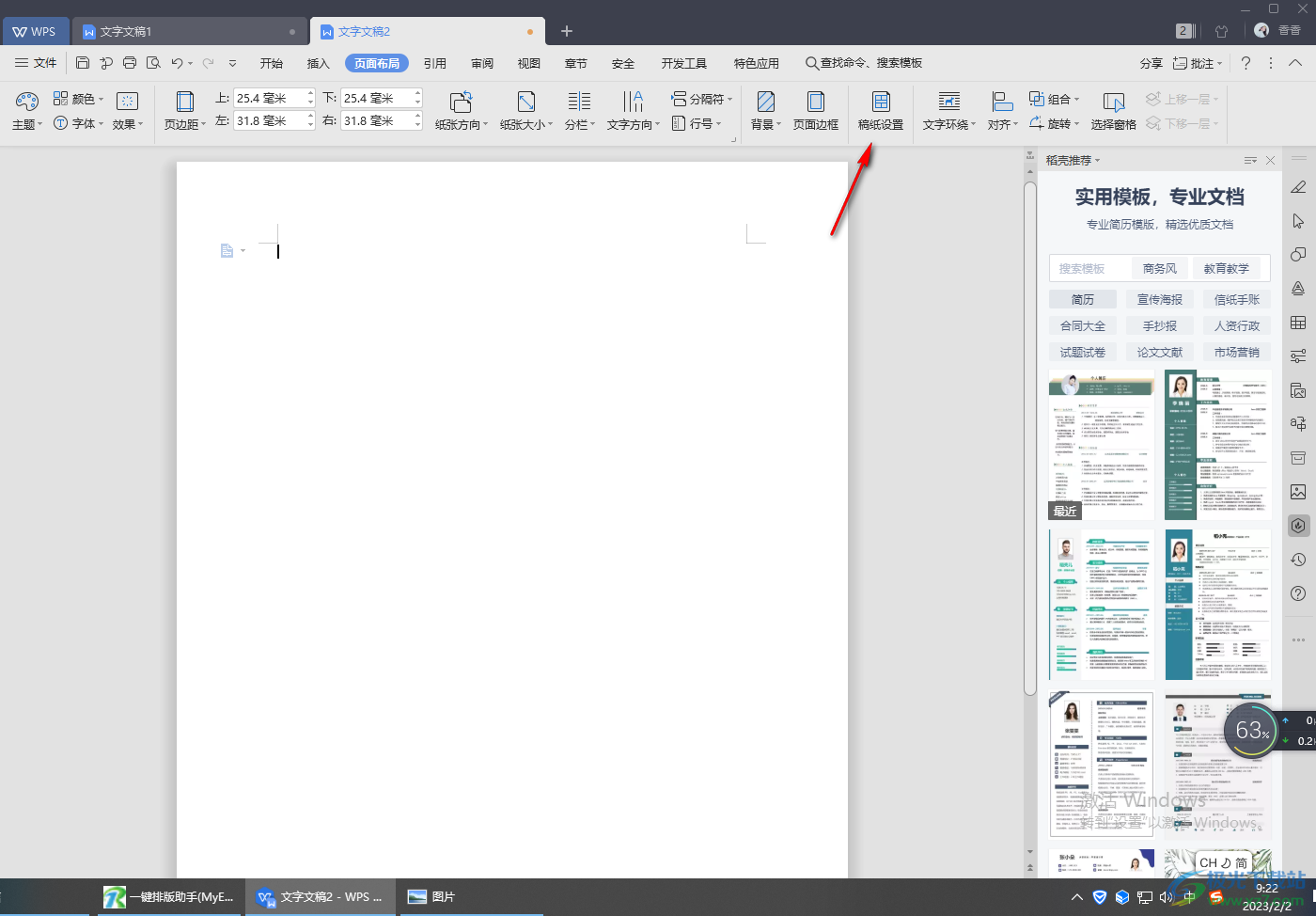Image resolution: width=1316 pixels, height=916 pixels.
Task: Open the table icon in right sidebar
Action: 1298,323
